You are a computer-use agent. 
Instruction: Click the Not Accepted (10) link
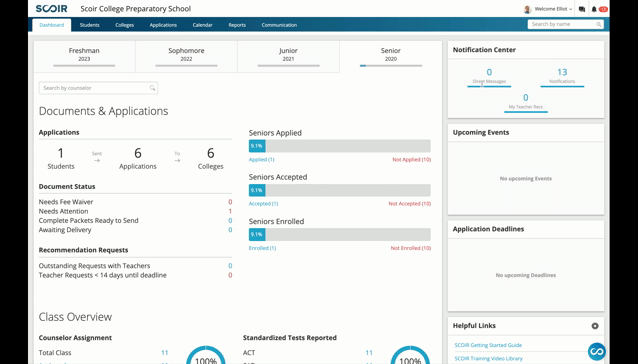pos(410,204)
